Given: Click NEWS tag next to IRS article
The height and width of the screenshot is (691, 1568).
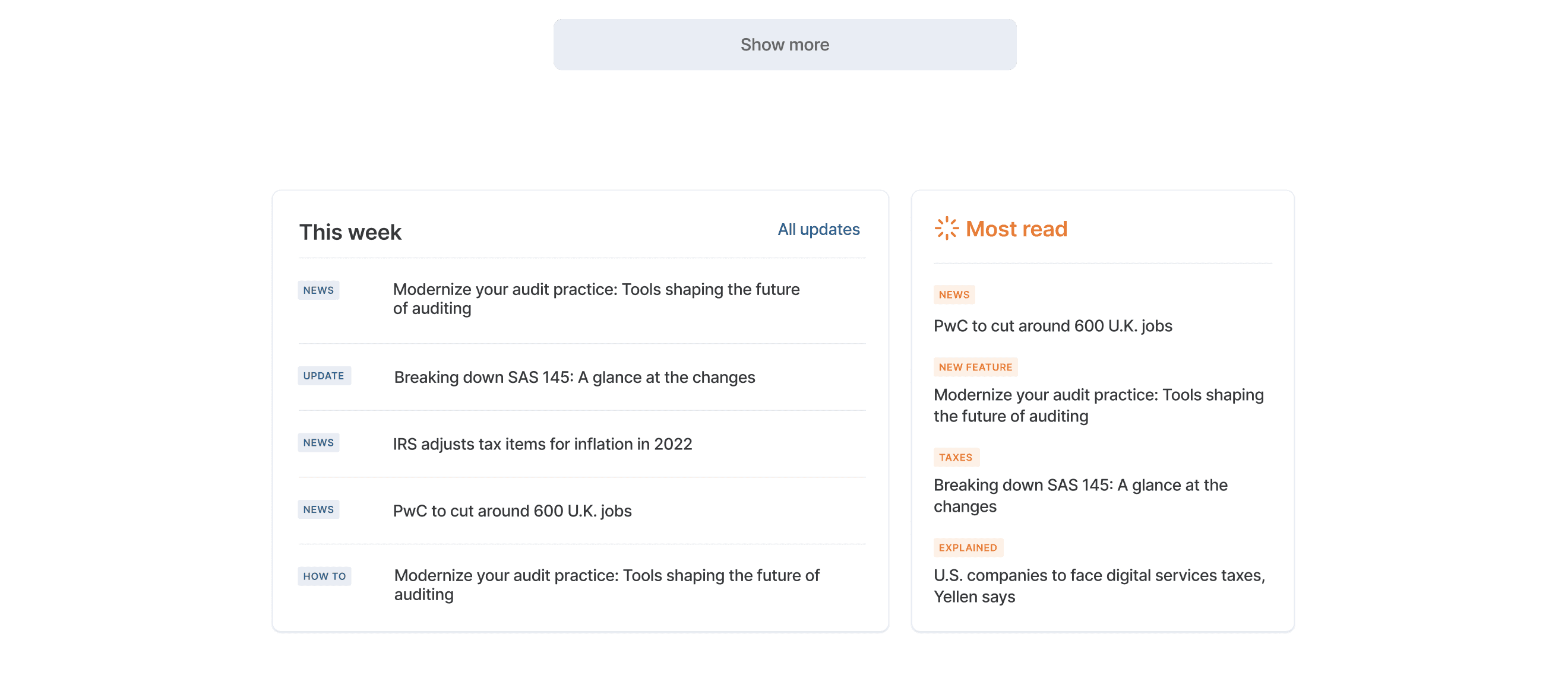Looking at the screenshot, I should [x=318, y=443].
